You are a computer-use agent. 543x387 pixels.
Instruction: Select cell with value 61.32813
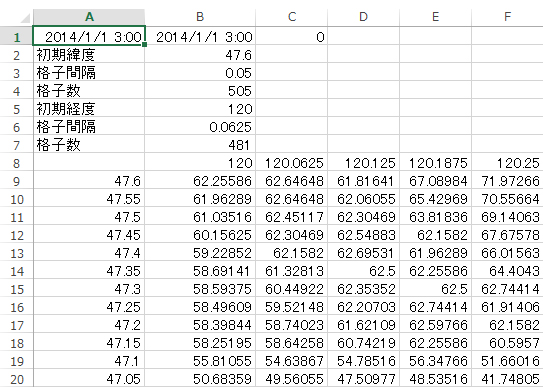point(292,271)
